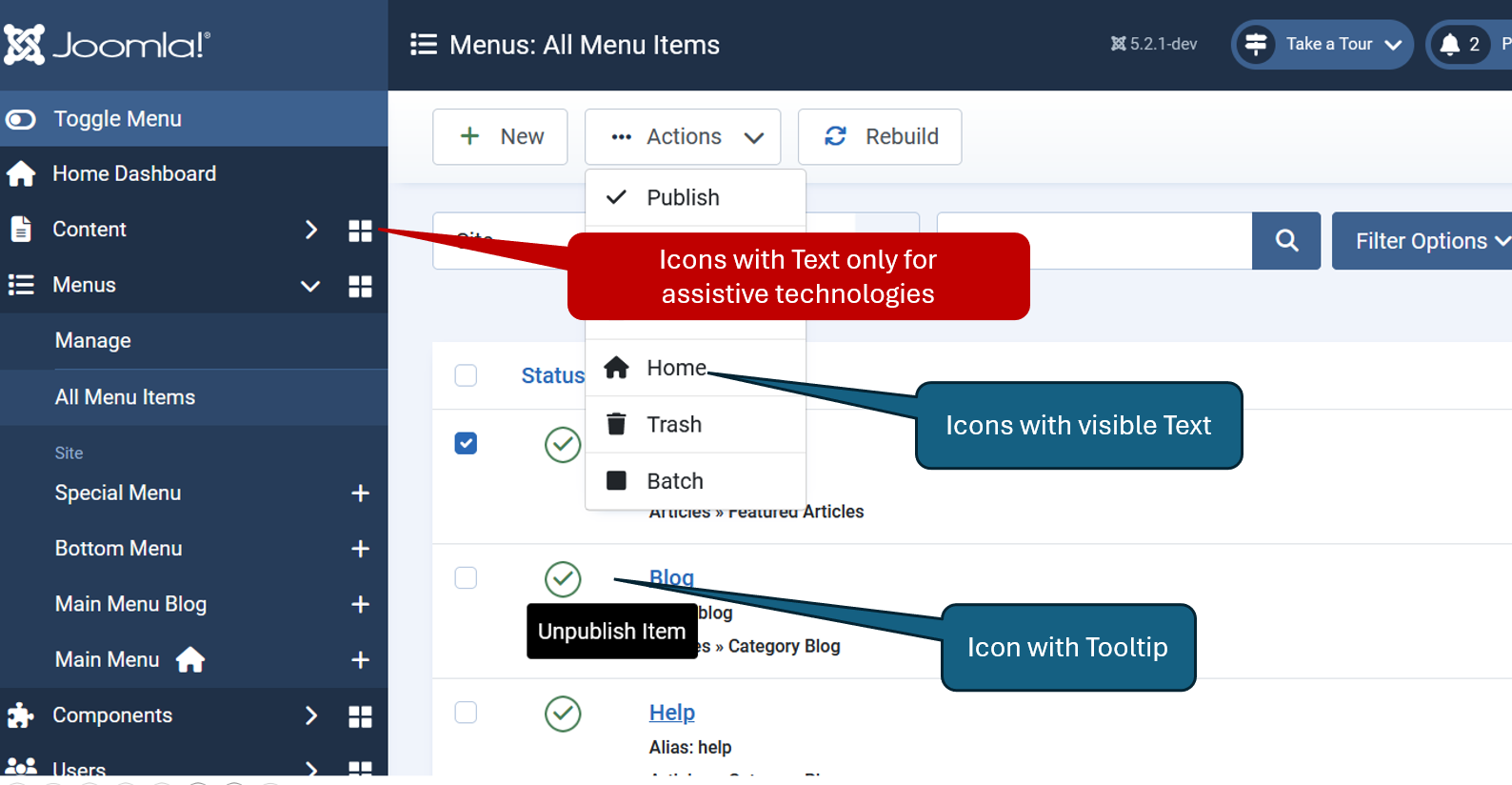Click the Home Dashboard house icon
Image resolution: width=1512 pixels, height=785 pixels.
coord(21,173)
